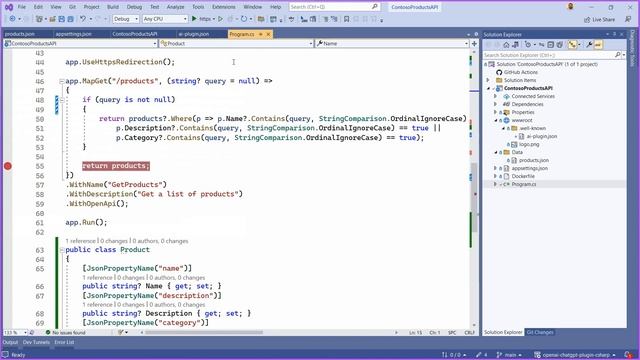Image resolution: width=640 pixels, height=360 pixels.
Task: Open the Product type navigation dropdown
Action: 237,43
